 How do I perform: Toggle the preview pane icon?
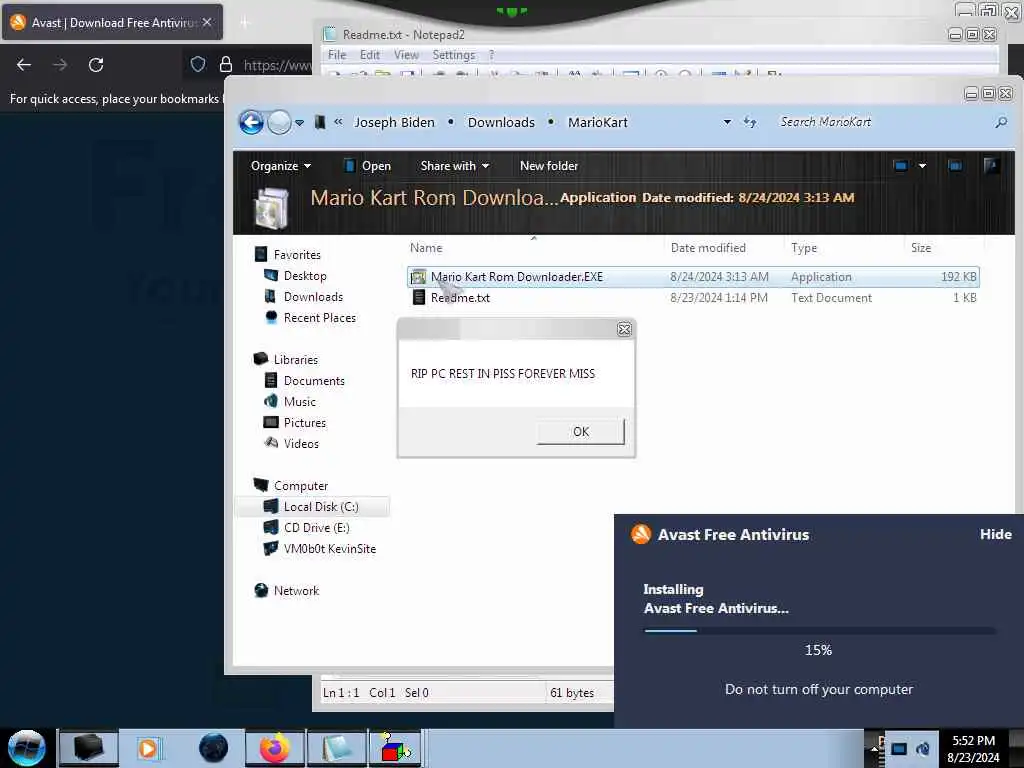click(955, 166)
